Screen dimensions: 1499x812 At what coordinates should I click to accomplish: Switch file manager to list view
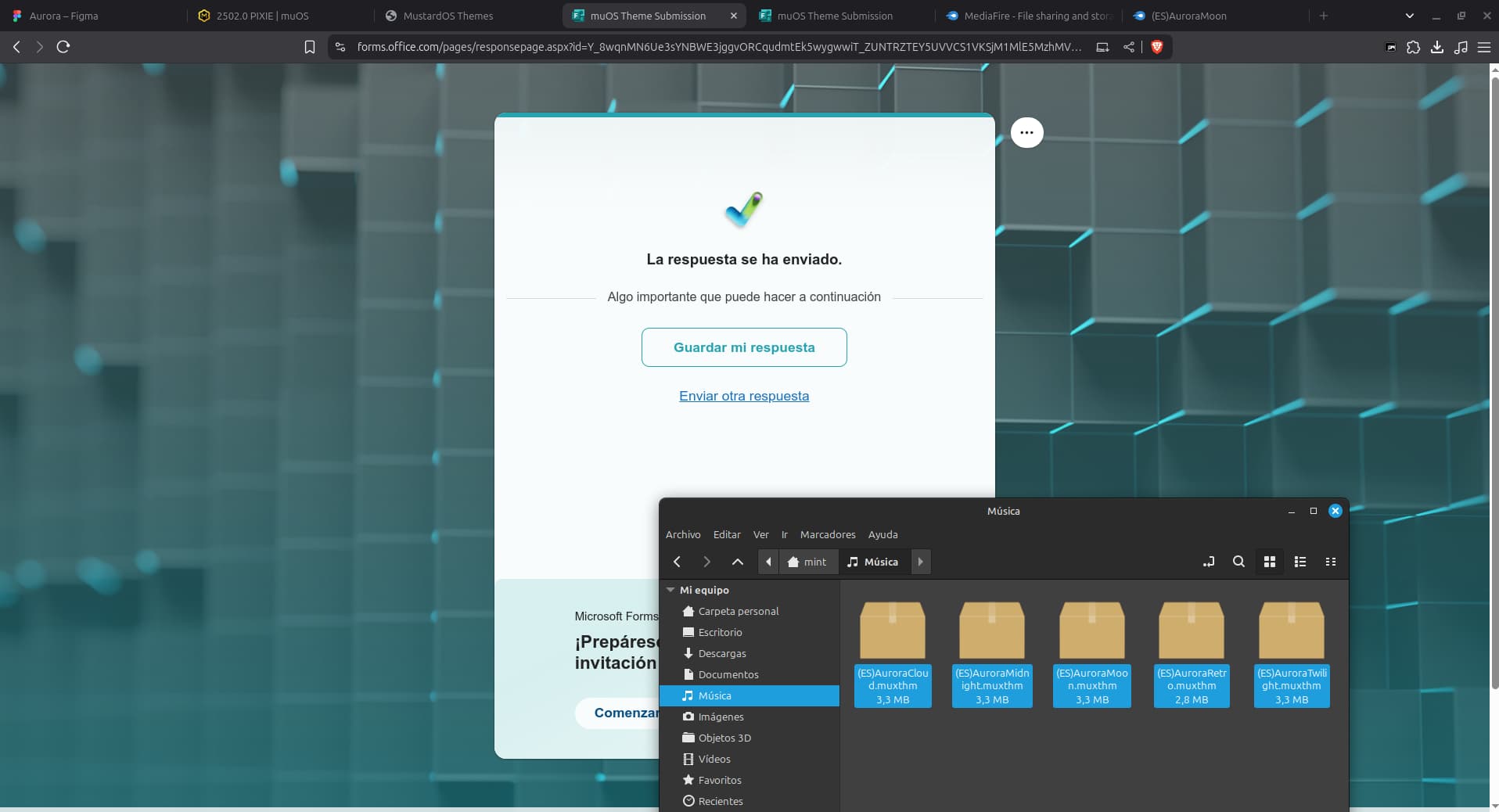(1300, 562)
